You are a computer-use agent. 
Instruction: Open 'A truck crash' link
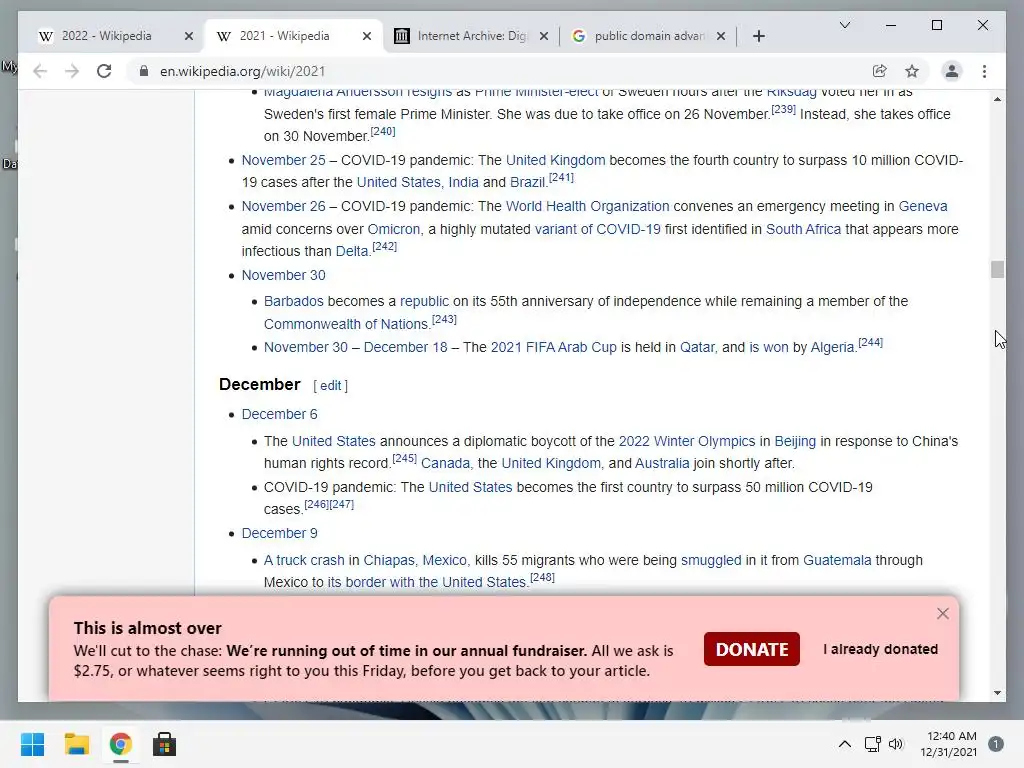tap(304, 560)
